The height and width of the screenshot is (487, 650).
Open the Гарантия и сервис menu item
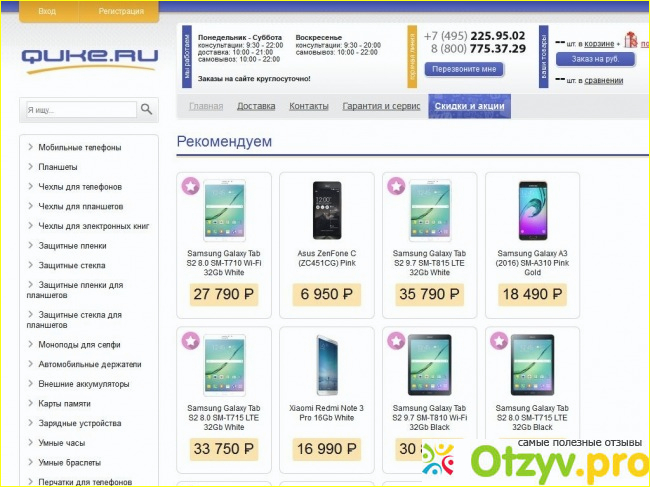tap(381, 106)
